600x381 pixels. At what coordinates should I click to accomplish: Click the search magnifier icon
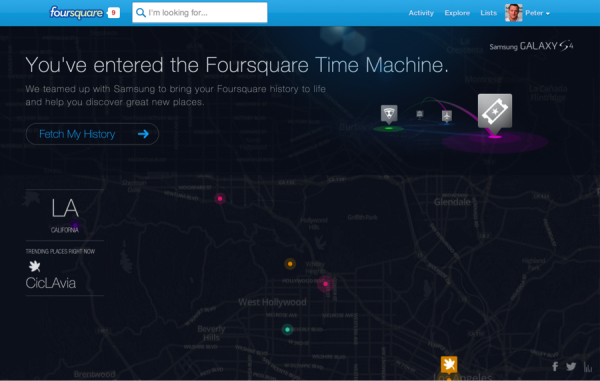click(x=141, y=13)
